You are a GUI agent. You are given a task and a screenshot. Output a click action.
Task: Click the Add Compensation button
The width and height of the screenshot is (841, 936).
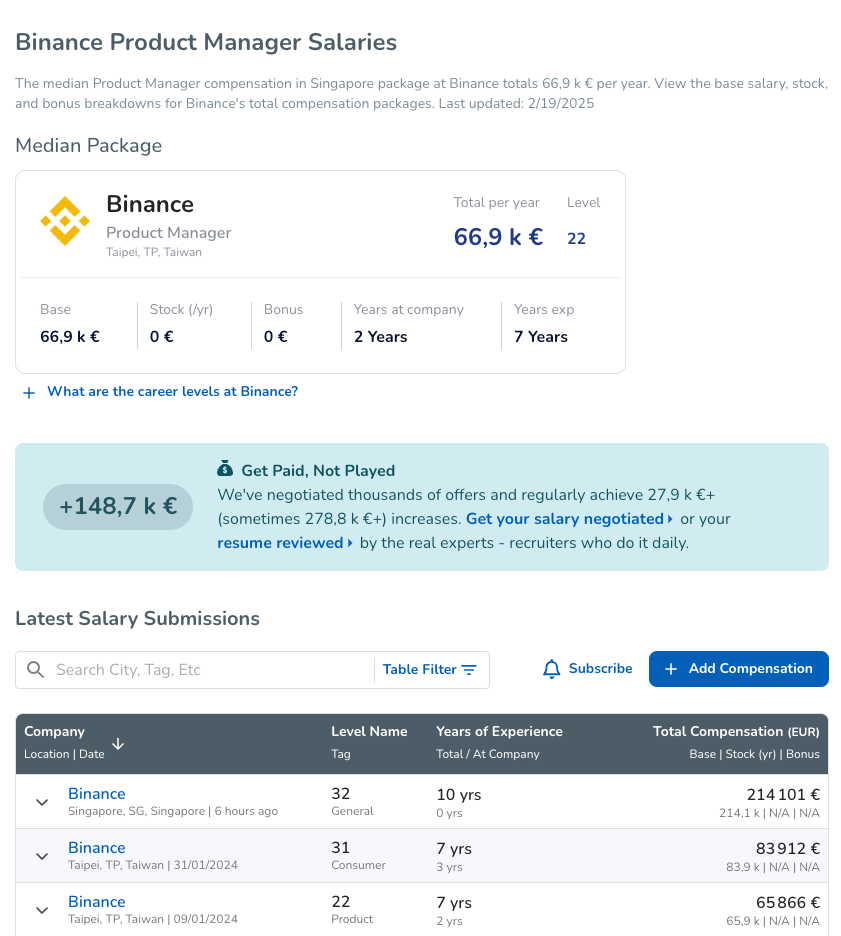738,669
